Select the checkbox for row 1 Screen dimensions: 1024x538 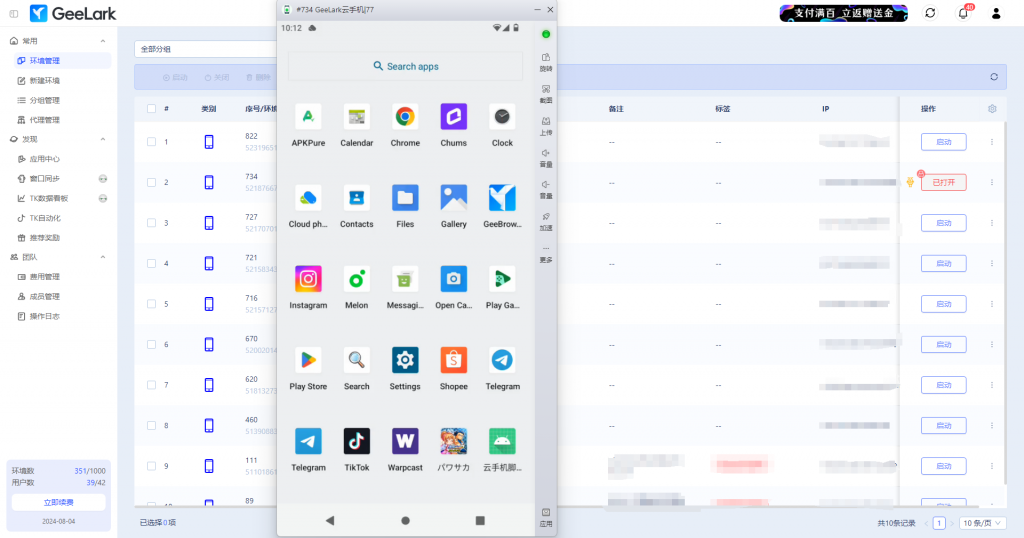[x=151, y=142]
